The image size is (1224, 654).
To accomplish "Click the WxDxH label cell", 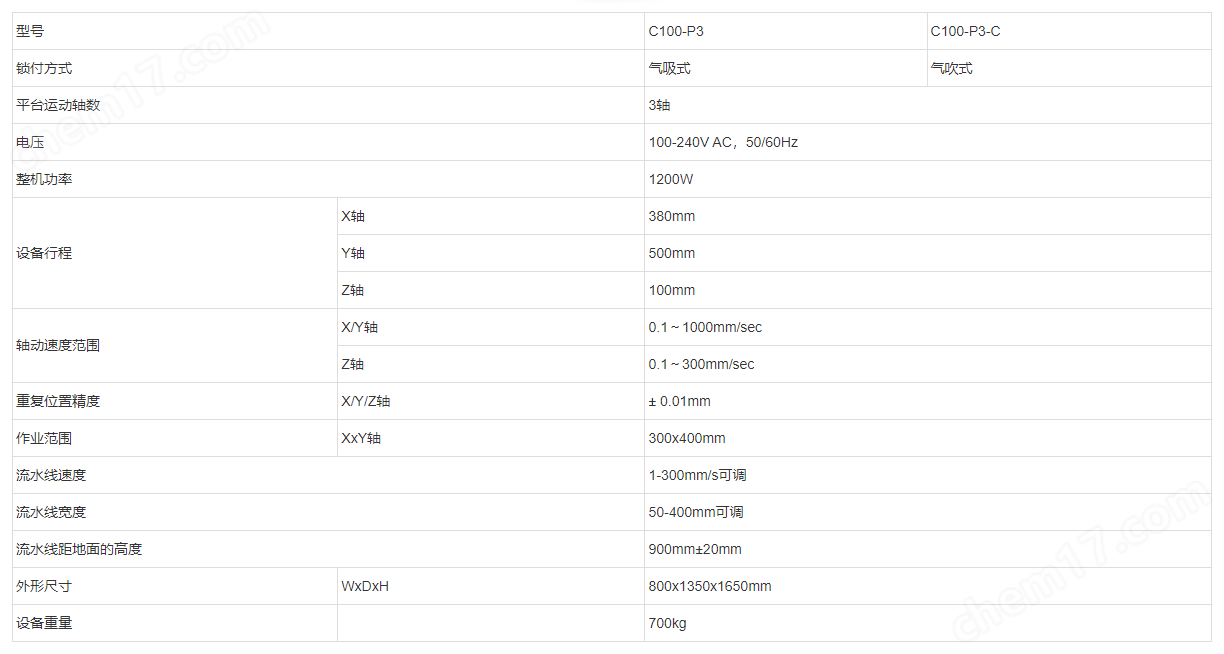I will 365,587.
